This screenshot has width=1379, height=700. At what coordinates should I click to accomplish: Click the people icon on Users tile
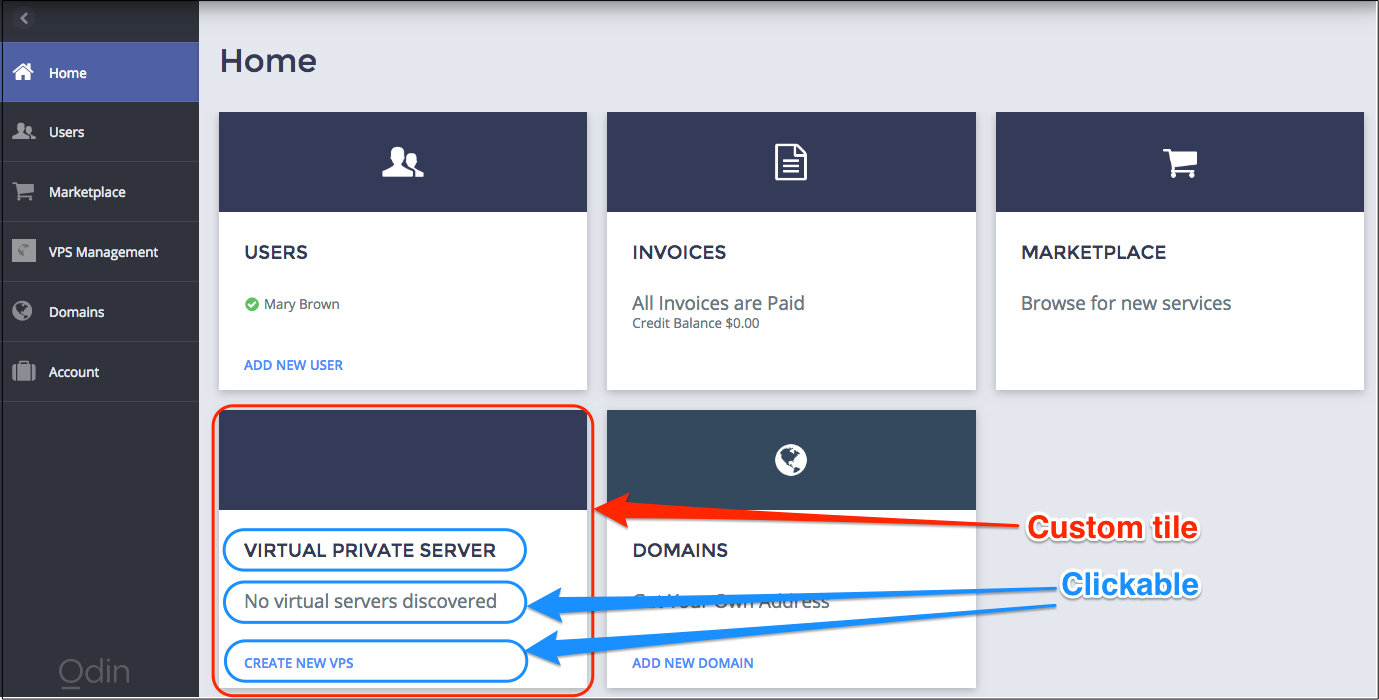tap(402, 162)
